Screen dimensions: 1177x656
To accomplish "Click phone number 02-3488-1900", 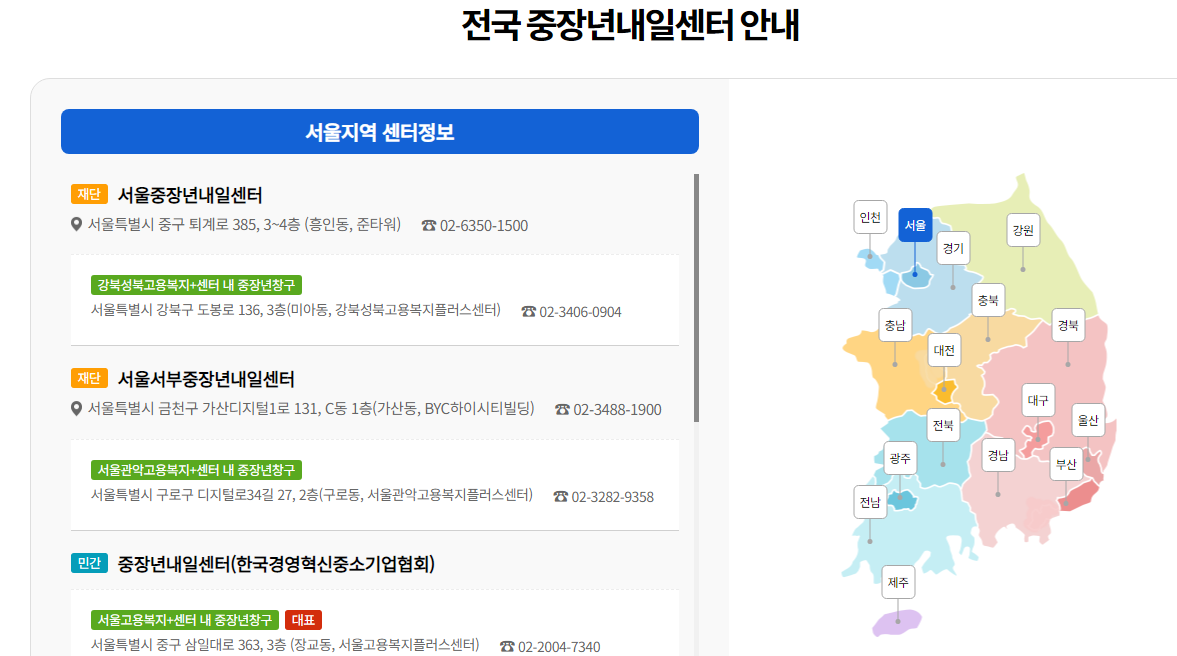I will (617, 409).
